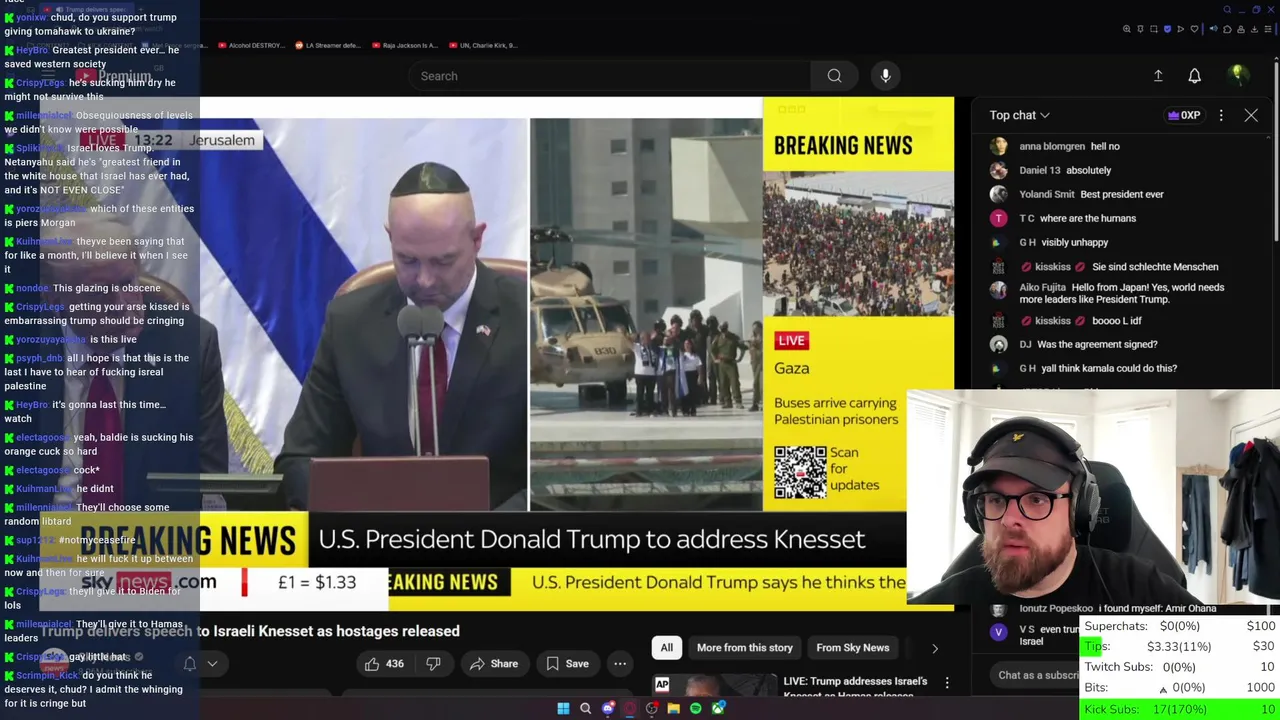
Task: Click the browser zoom magnifier icon
Action: [x=1127, y=29]
